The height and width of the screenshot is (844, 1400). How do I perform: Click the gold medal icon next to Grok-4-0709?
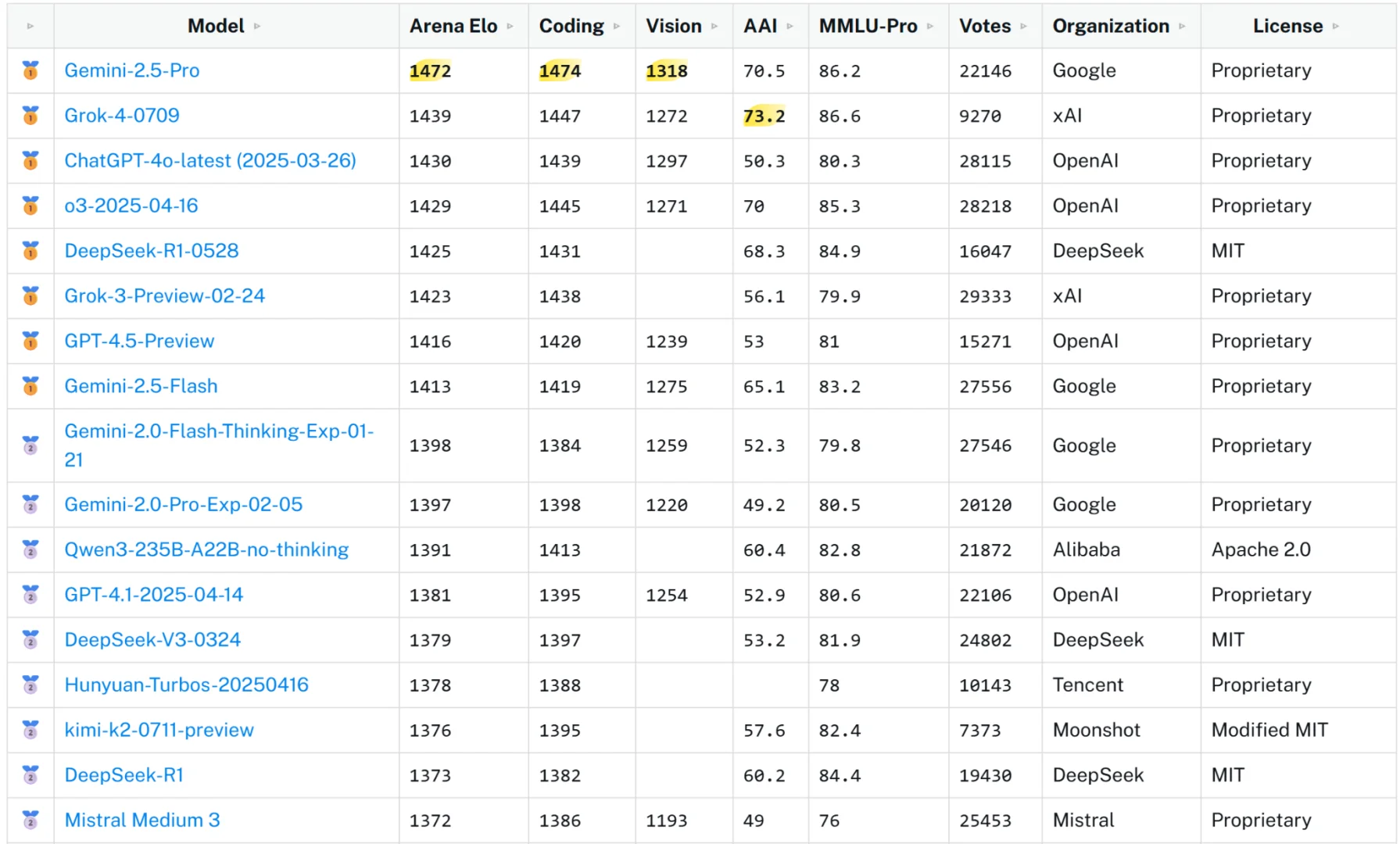point(30,116)
